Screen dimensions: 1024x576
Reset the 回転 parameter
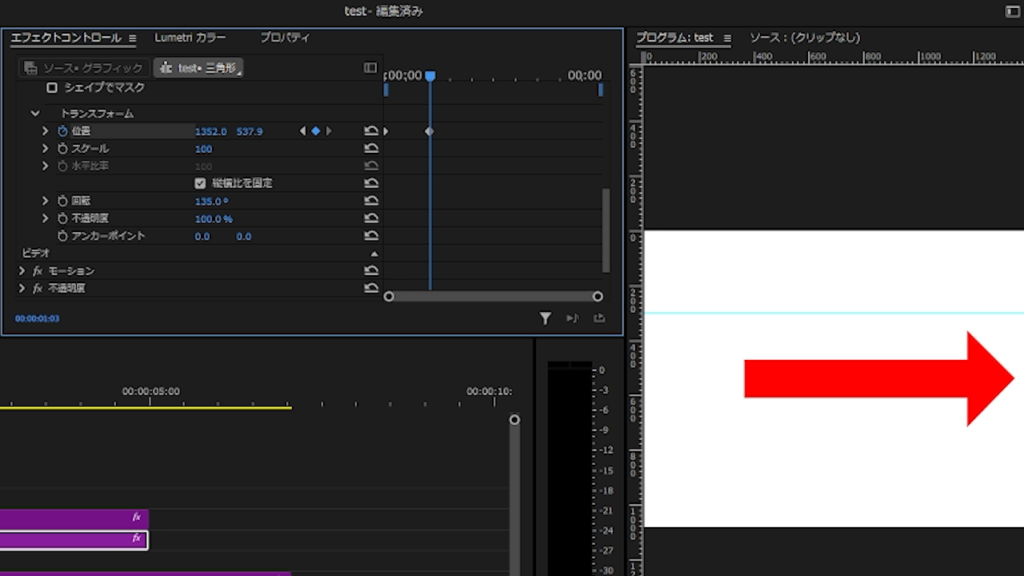pyautogui.click(x=371, y=201)
